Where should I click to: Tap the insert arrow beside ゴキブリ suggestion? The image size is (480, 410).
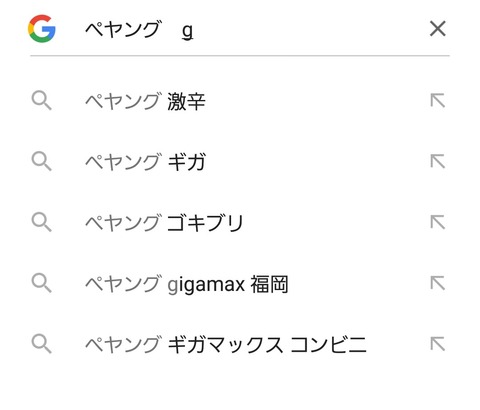[x=438, y=222]
